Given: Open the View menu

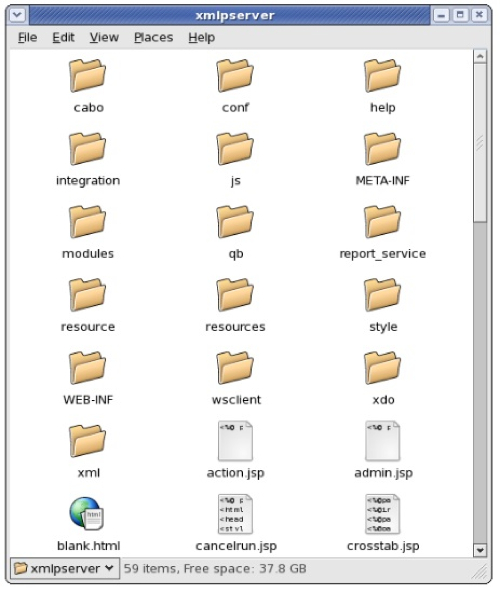Looking at the screenshot, I should pyautogui.click(x=104, y=37).
